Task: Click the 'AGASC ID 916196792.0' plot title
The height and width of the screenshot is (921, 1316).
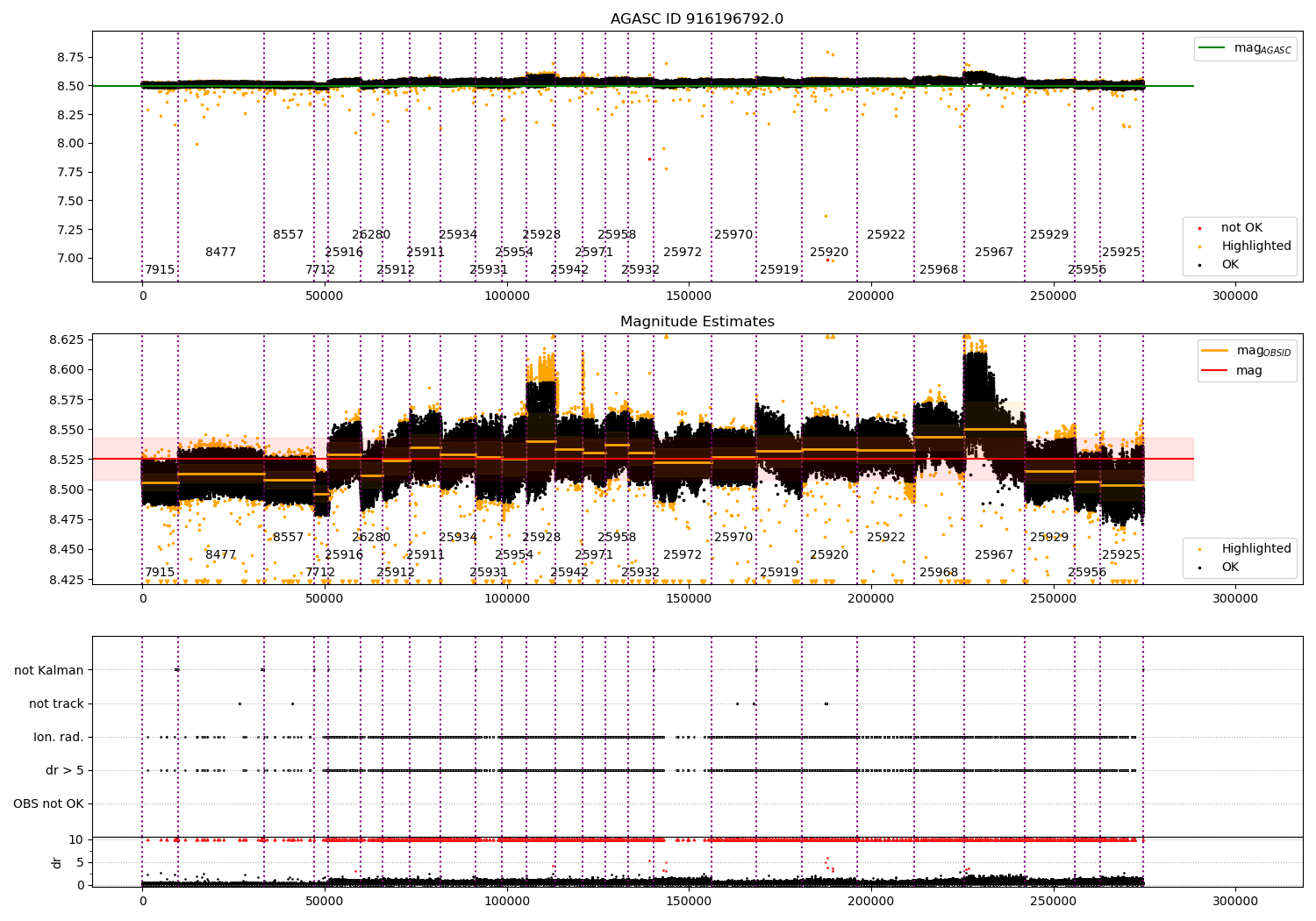Action: tap(697, 19)
